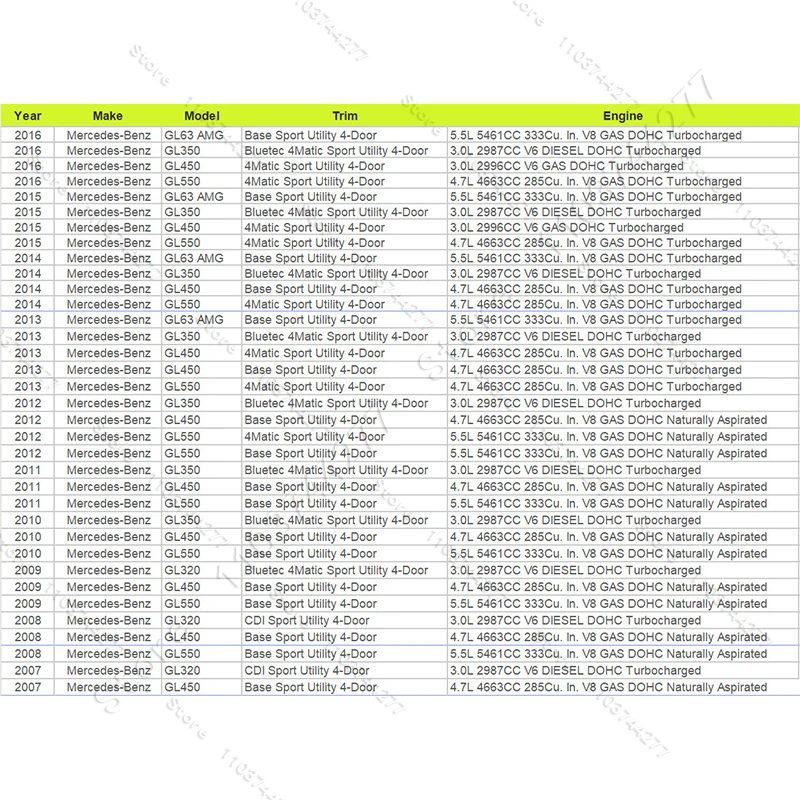
Task: Click the Mercedes-Benz make cell for 2009 GL450
Action: (x=108, y=587)
